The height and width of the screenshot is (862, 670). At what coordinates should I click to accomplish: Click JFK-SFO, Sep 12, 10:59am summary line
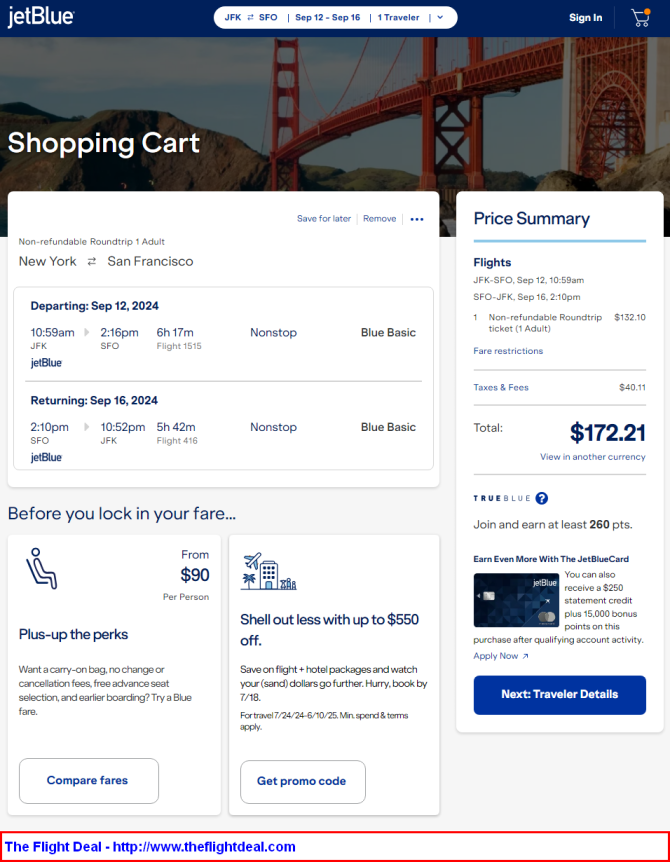tap(528, 280)
